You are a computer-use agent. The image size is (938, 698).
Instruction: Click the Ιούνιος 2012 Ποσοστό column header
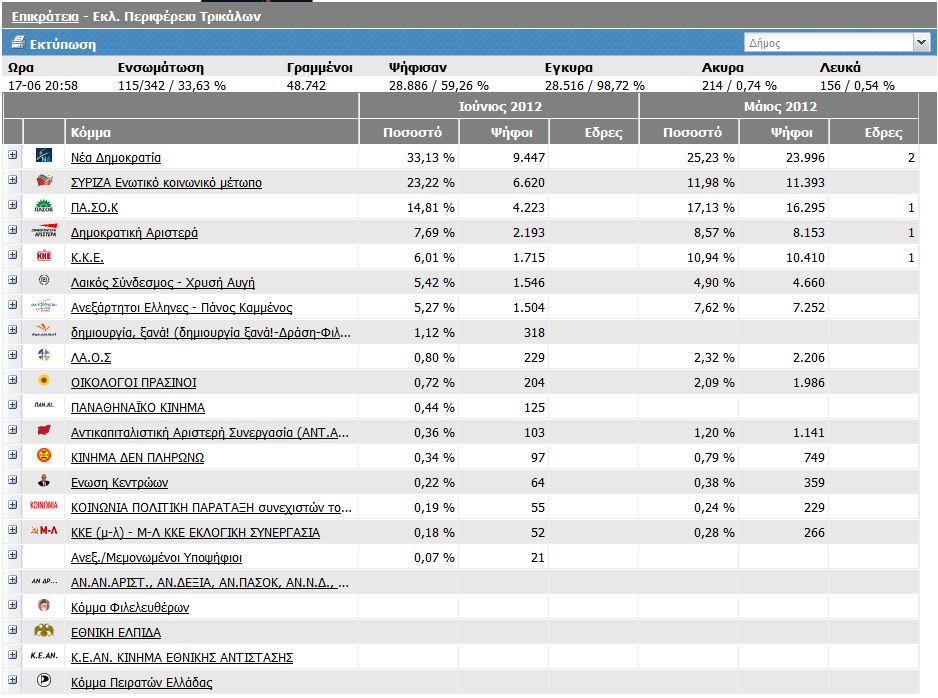pos(412,132)
